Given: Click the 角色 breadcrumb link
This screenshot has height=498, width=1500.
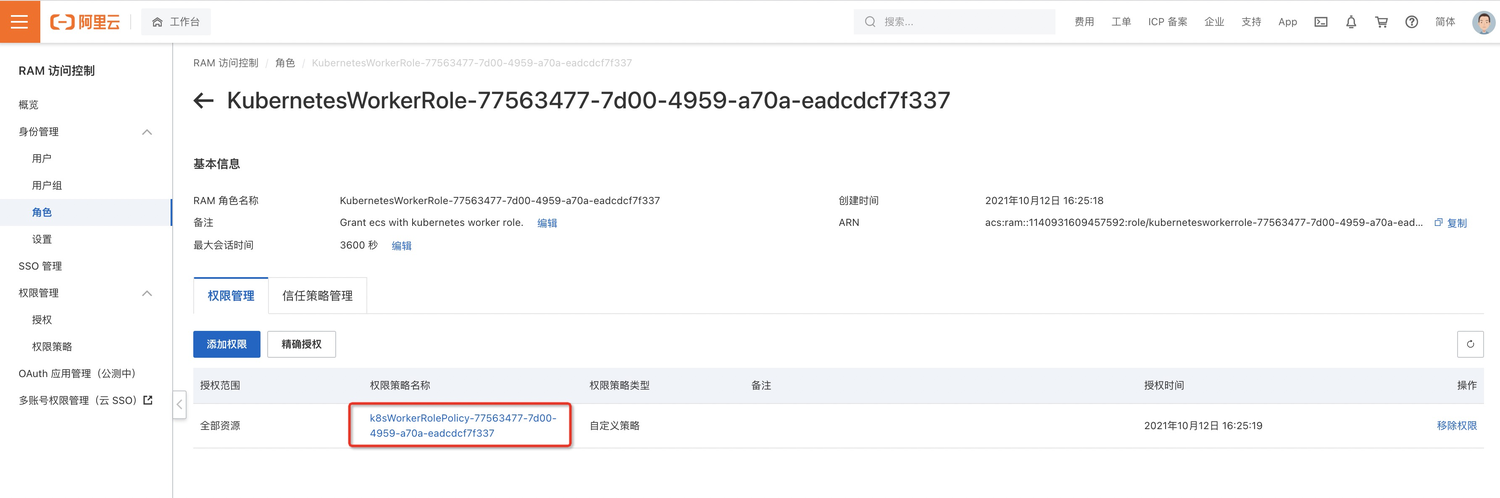Looking at the screenshot, I should 285,63.
